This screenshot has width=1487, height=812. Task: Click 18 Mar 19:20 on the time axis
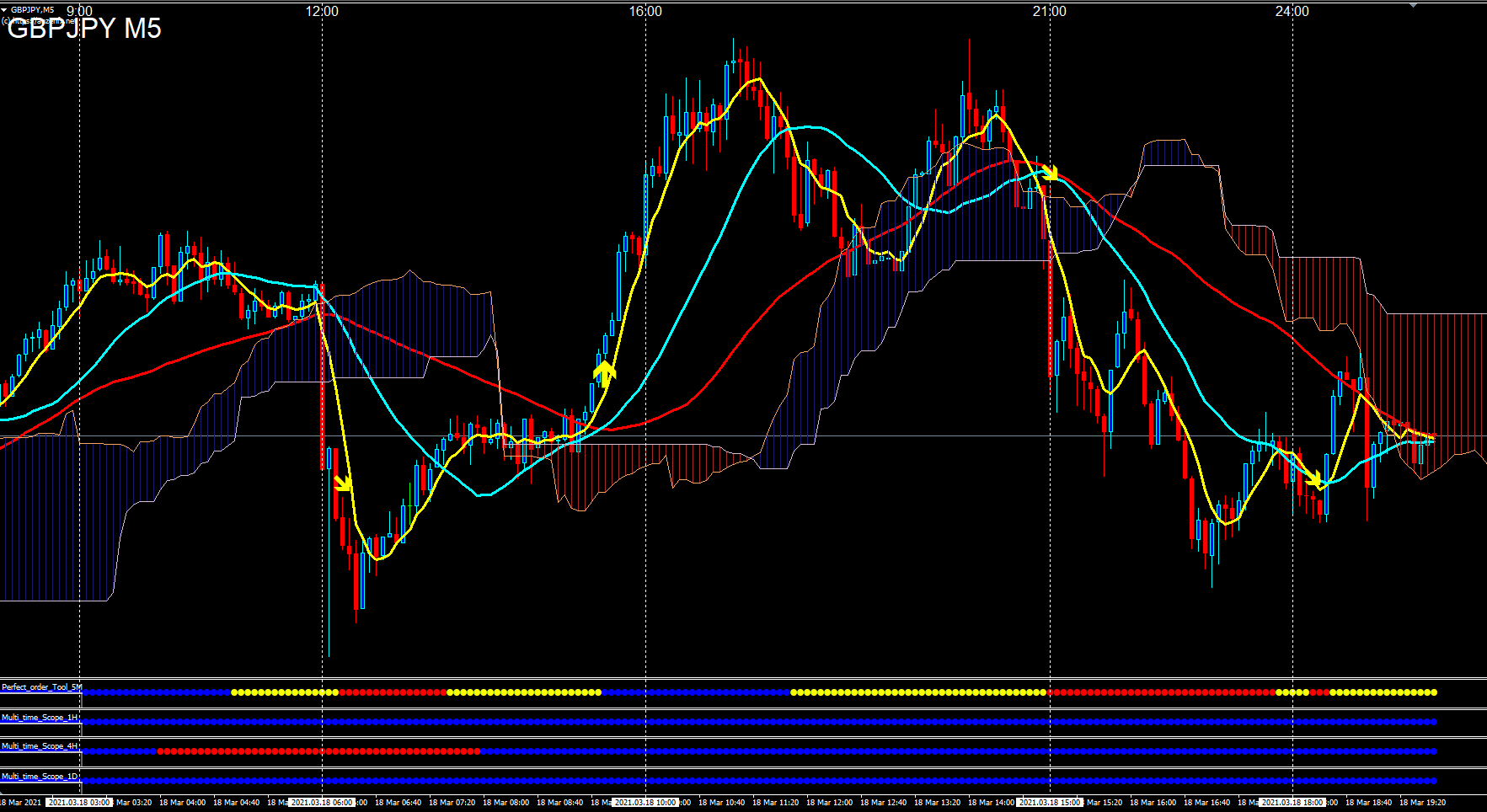coord(1422,803)
